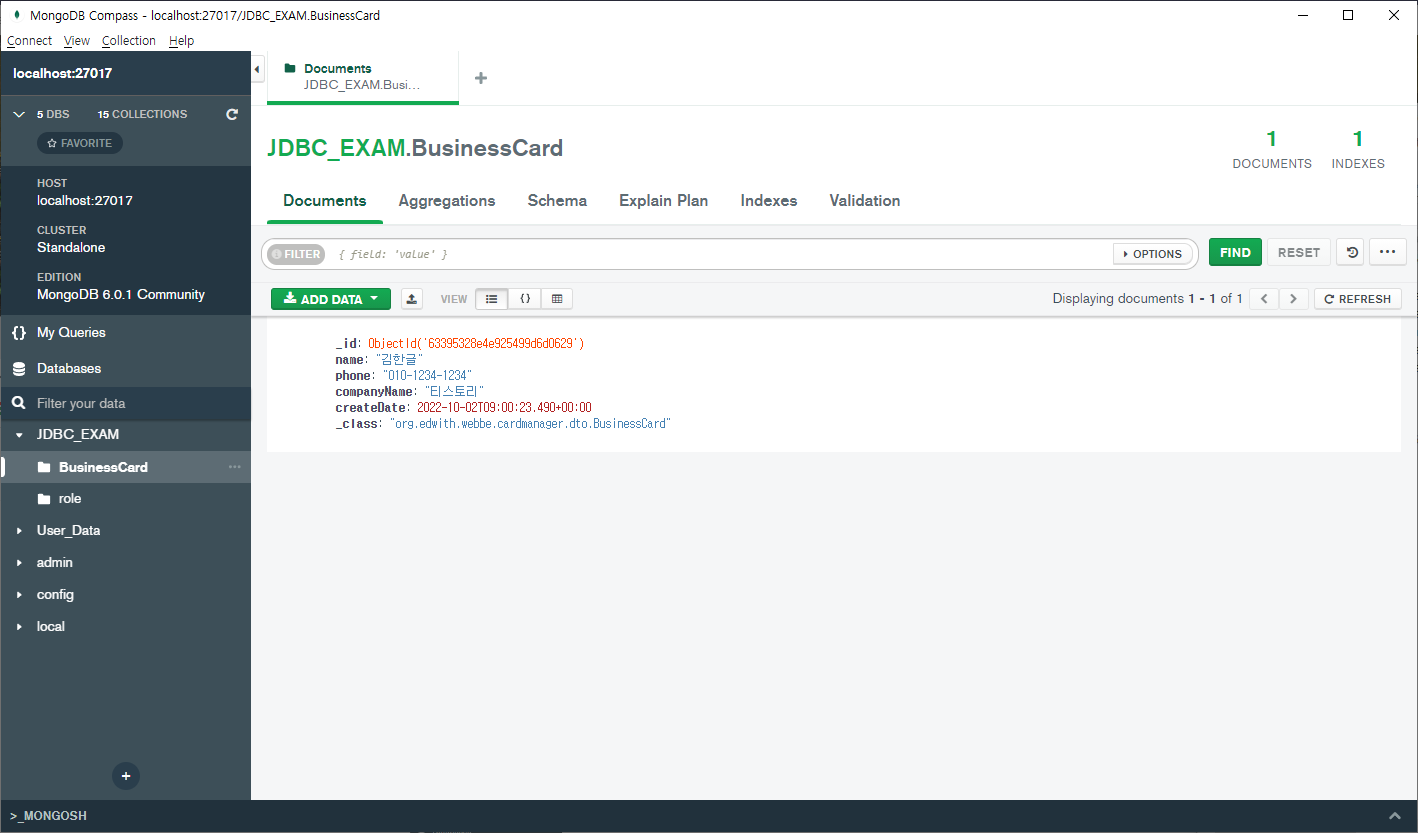
Task: Open BusinessCard collection options ellipsis
Action: click(x=235, y=467)
